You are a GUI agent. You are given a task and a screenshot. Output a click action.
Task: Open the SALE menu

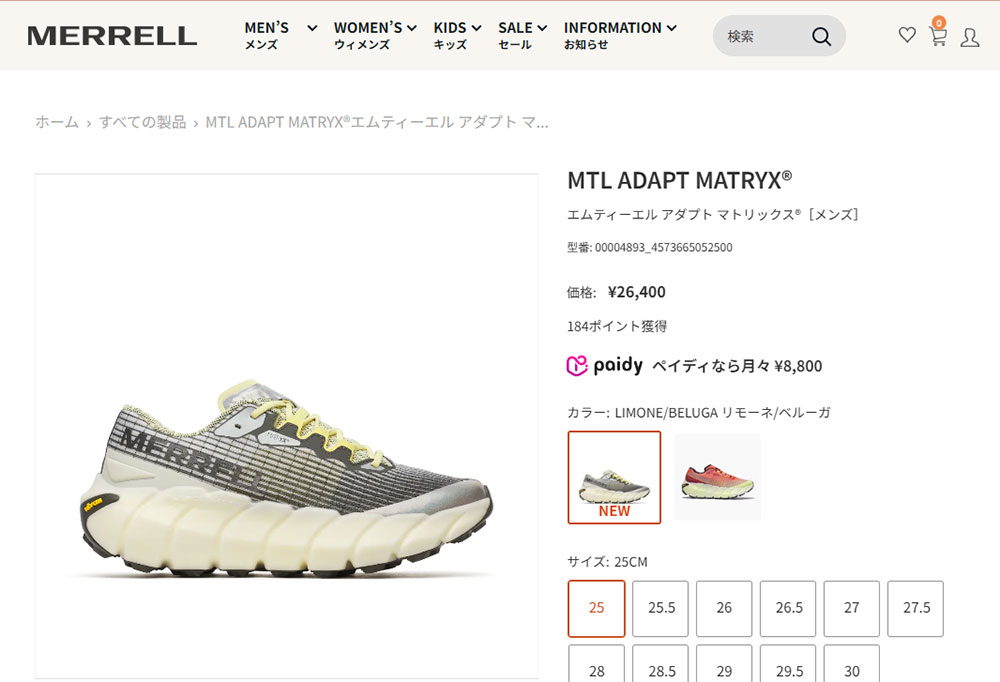pyautogui.click(x=522, y=36)
